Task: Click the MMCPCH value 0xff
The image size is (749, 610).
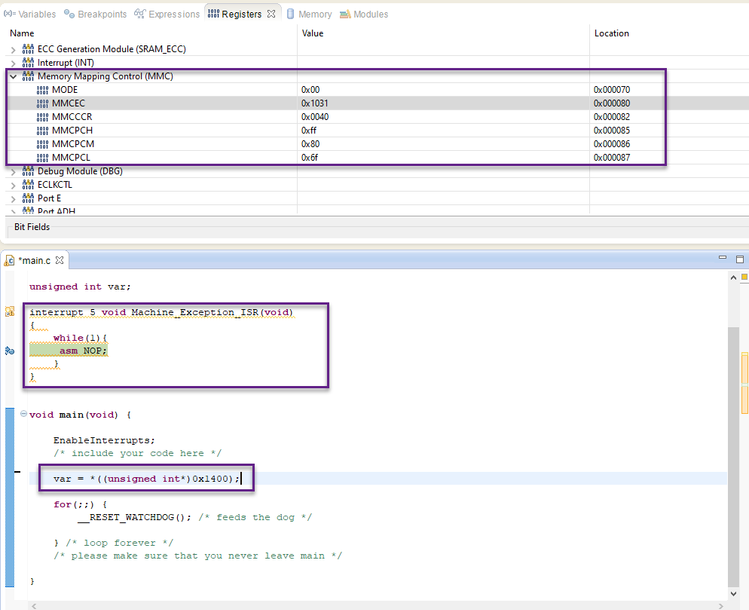Action: coord(309,130)
